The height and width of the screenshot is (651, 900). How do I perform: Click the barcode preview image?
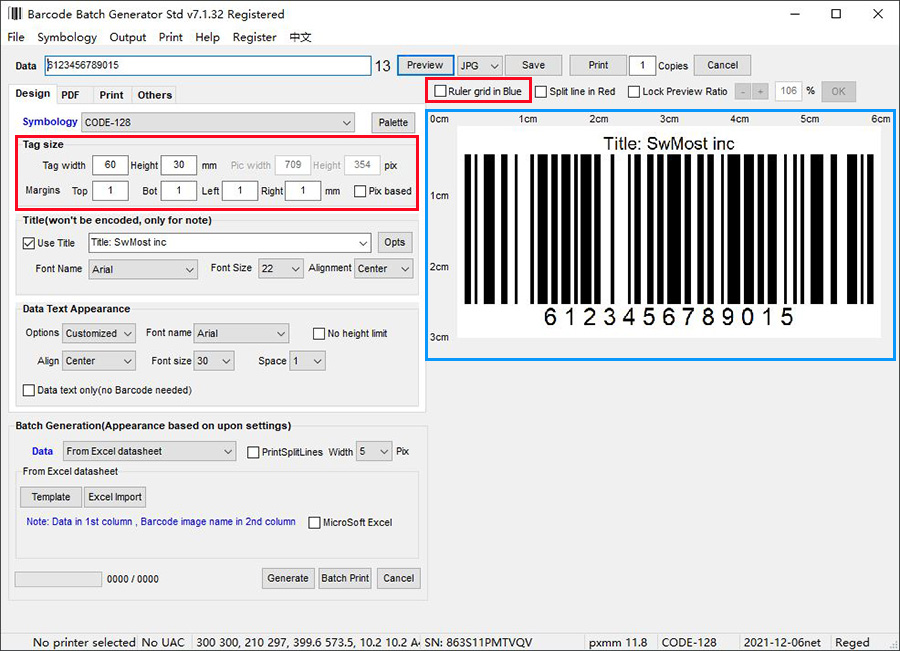pos(669,232)
